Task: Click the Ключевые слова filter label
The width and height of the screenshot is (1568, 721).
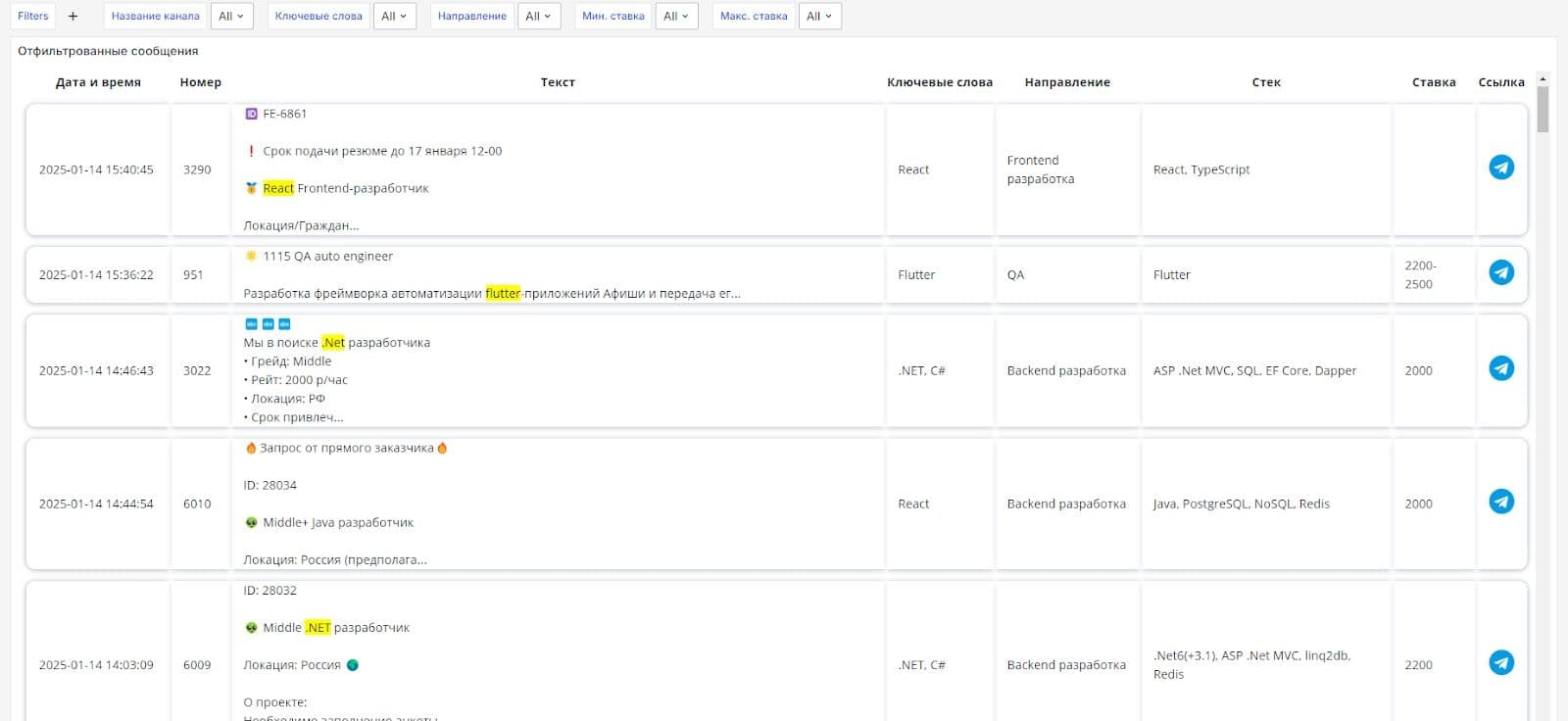Action: (x=318, y=16)
